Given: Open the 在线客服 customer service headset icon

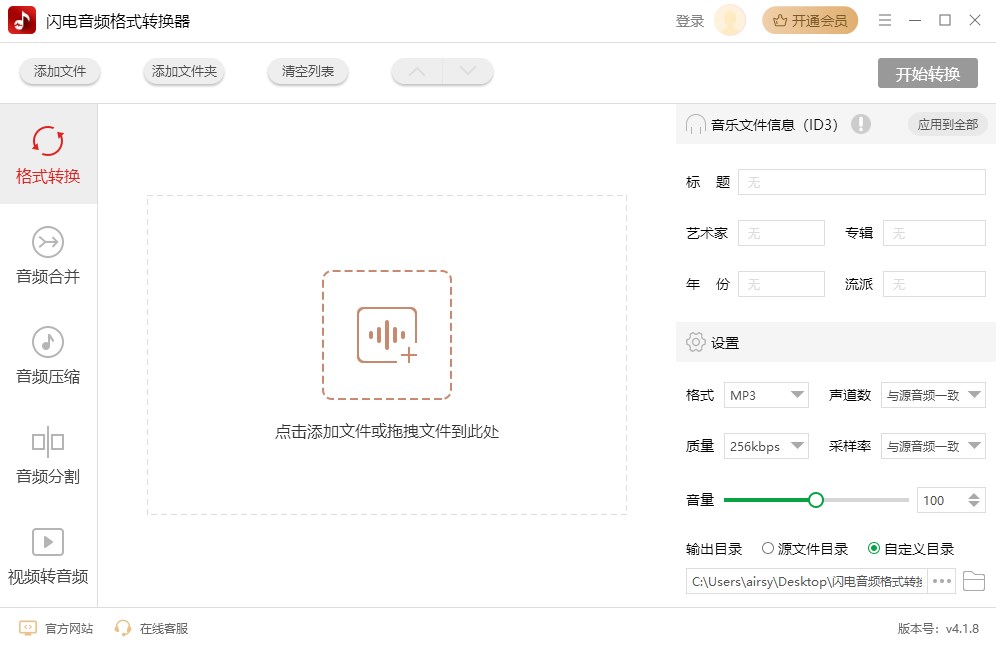Looking at the screenshot, I should click(122, 629).
